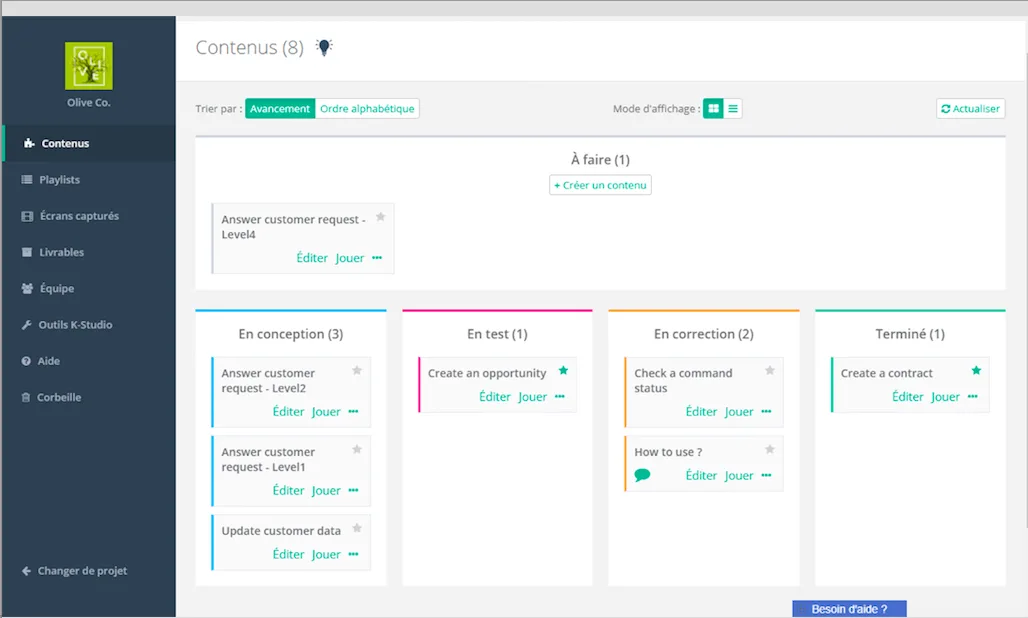The height and width of the screenshot is (618, 1028).
Task: Switch to grid display mode icon
Action: coord(713,109)
